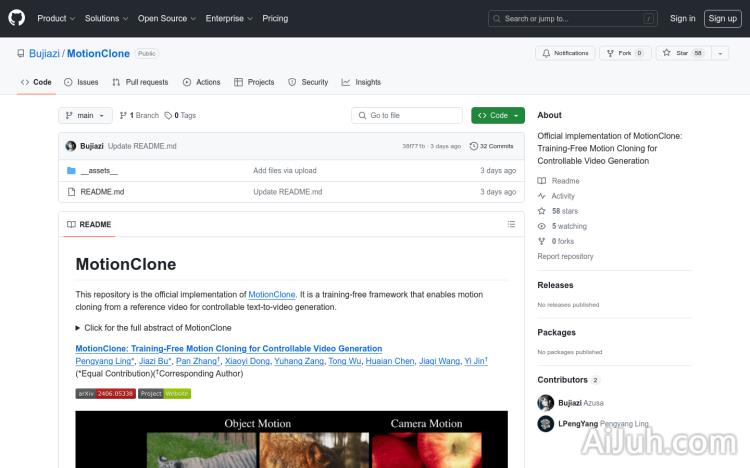Open the star lists dropdown arrow

tap(720, 53)
